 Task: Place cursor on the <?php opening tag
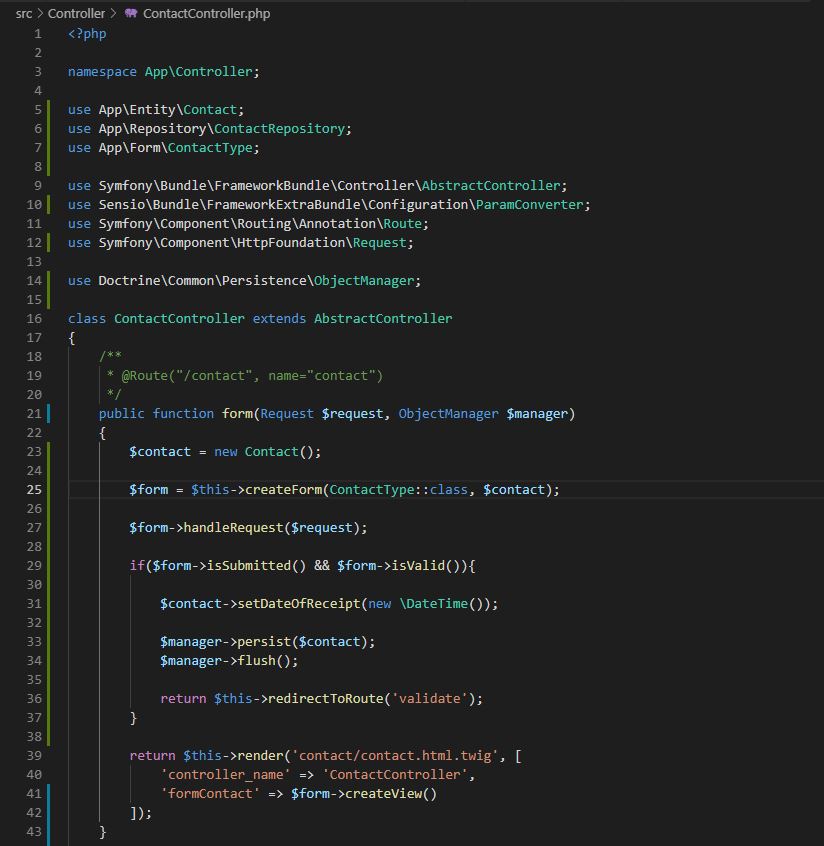tap(87, 34)
